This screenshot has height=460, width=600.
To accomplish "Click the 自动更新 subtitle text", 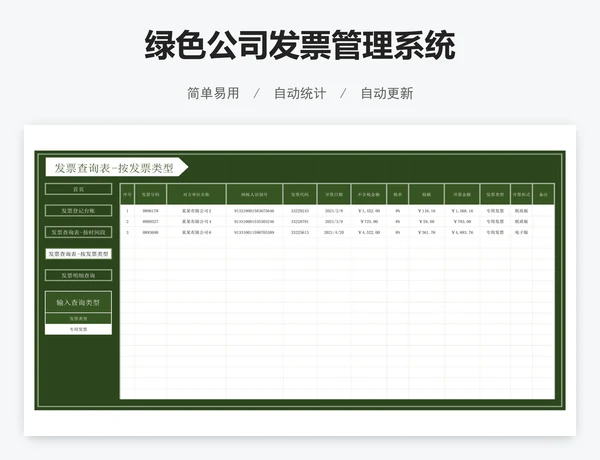I will (387, 93).
